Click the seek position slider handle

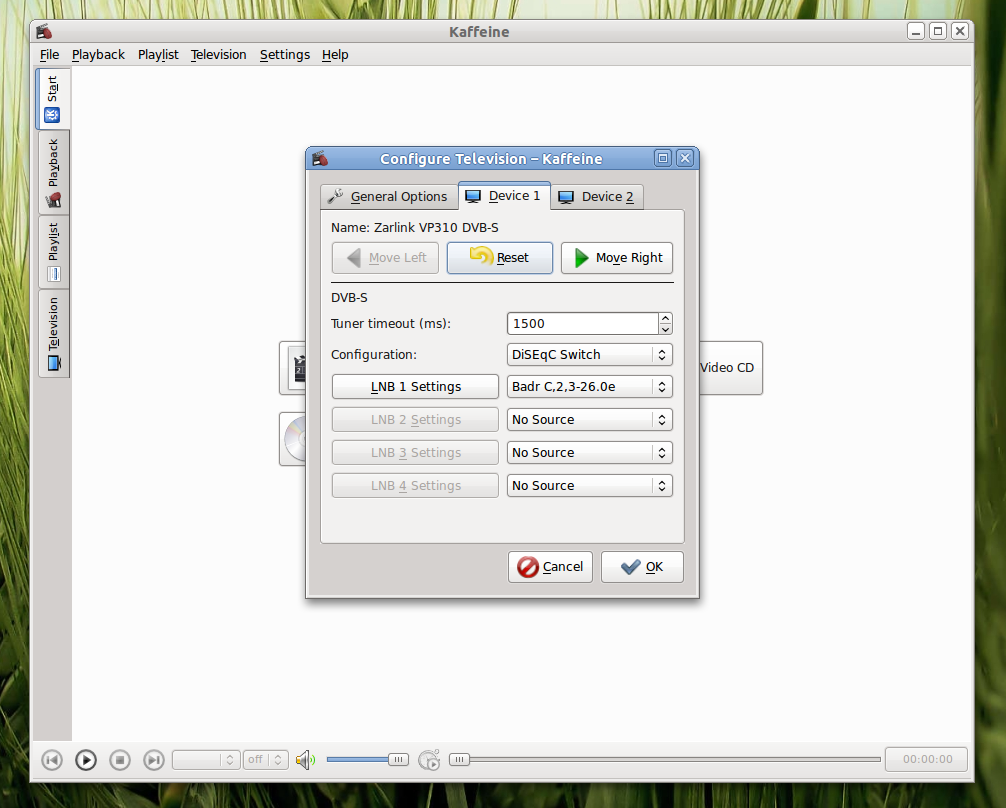pyautogui.click(x=459, y=760)
